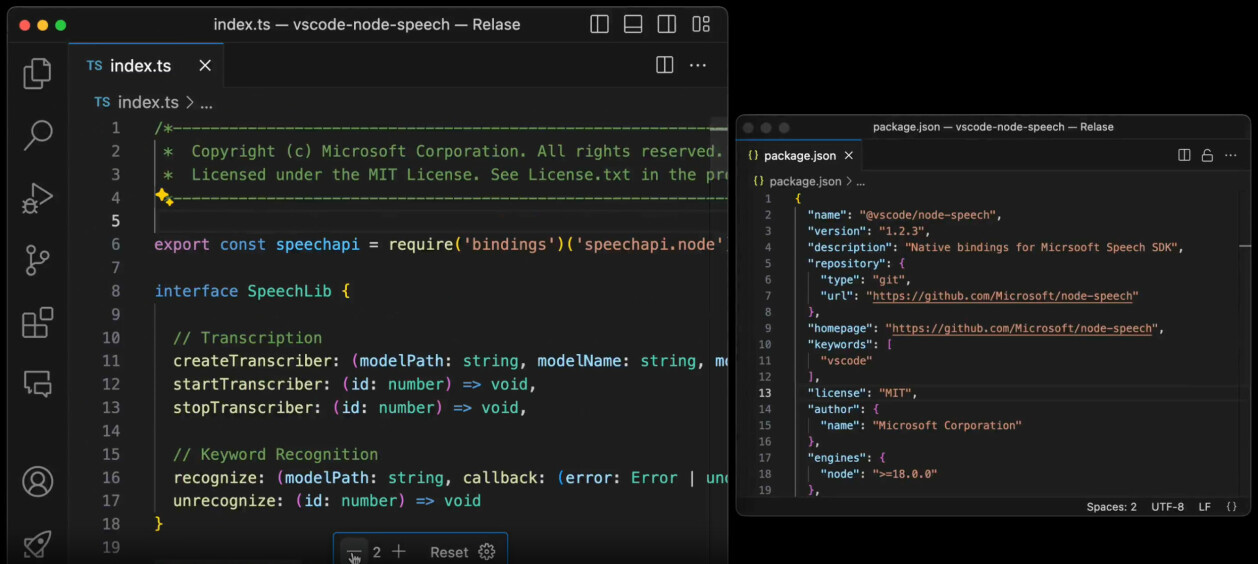Click LF end-of-line in status bar
The image size is (1258, 564).
pos(1205,507)
